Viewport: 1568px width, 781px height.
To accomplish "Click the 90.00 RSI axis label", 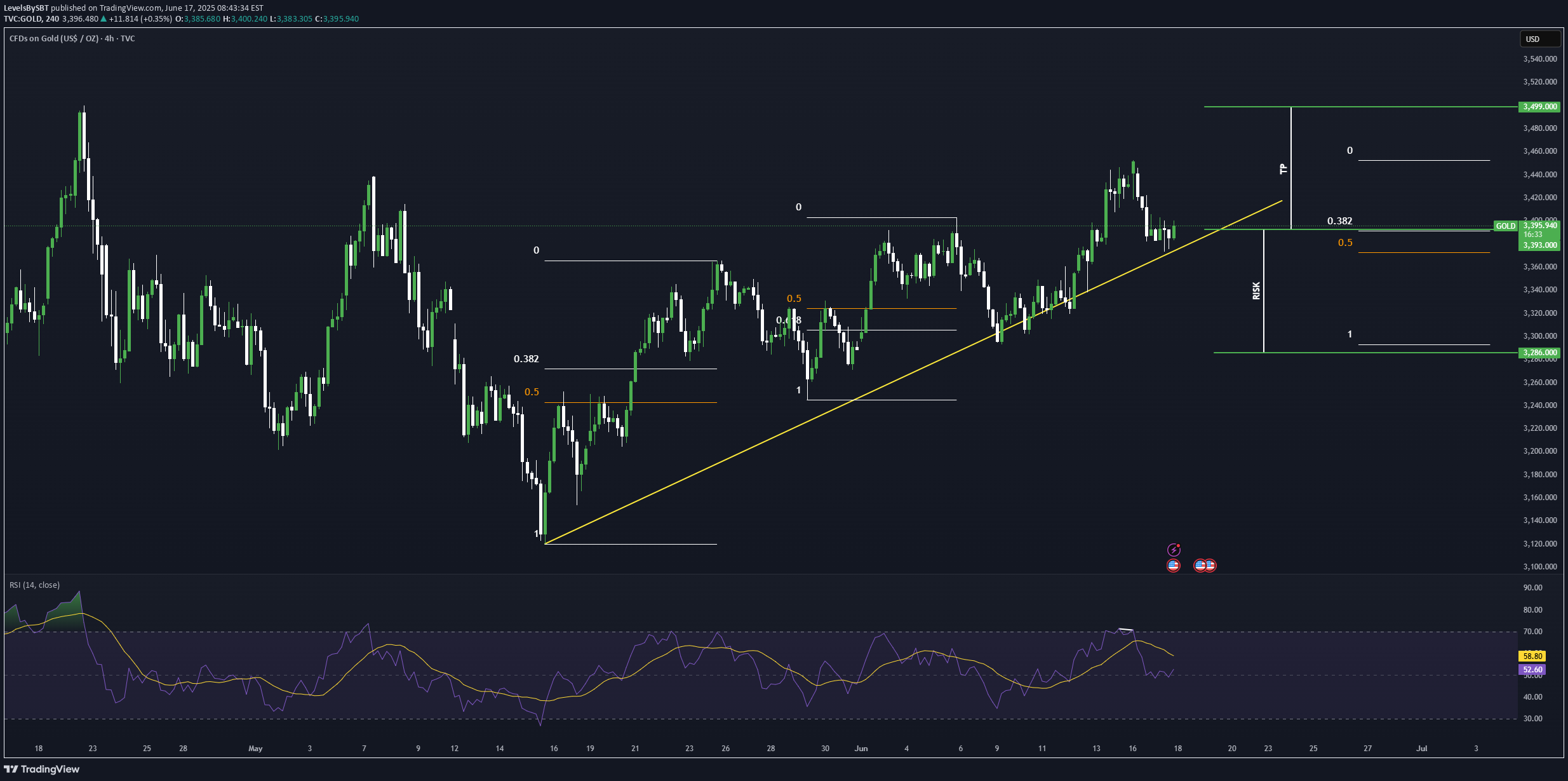I will click(1532, 588).
